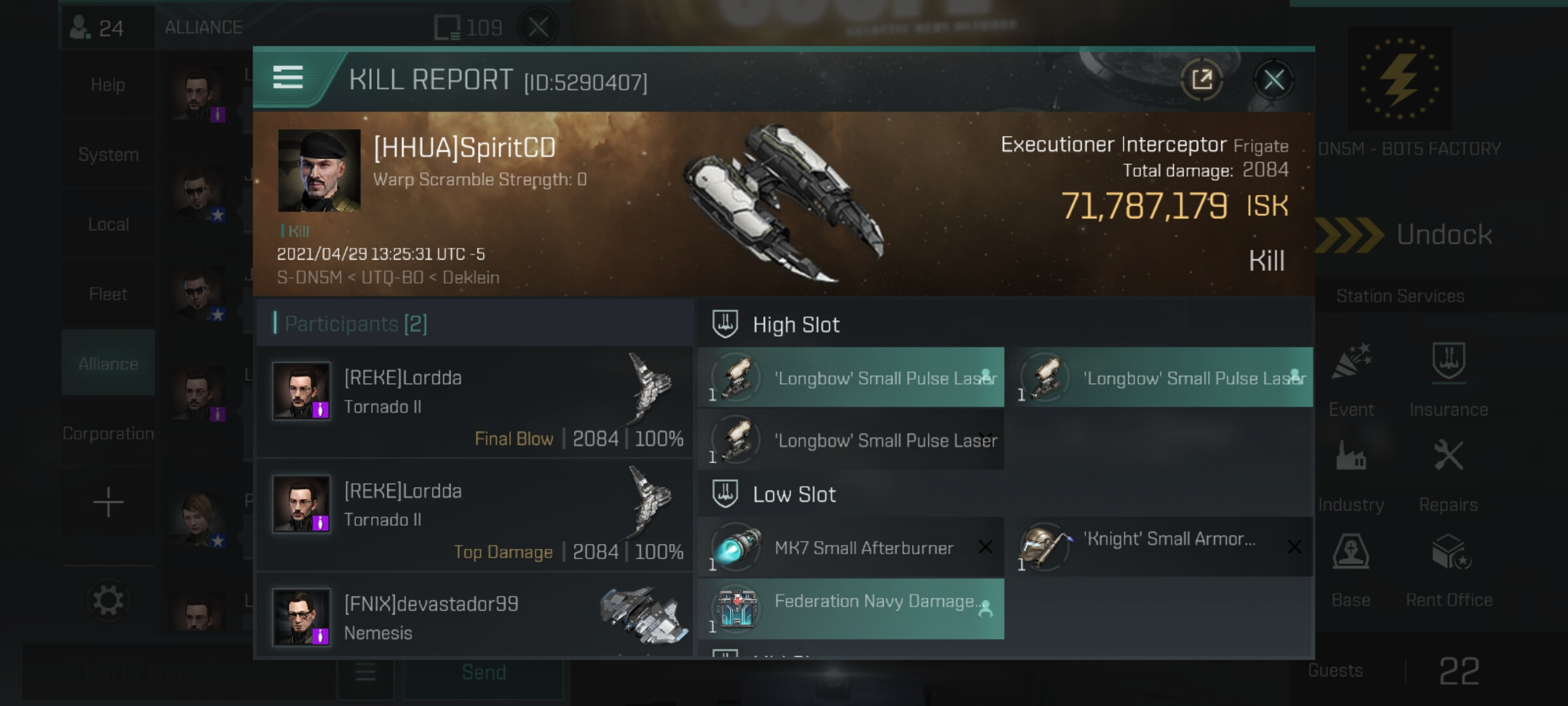
Task: Open the kill report hamburger menu
Action: [287, 77]
